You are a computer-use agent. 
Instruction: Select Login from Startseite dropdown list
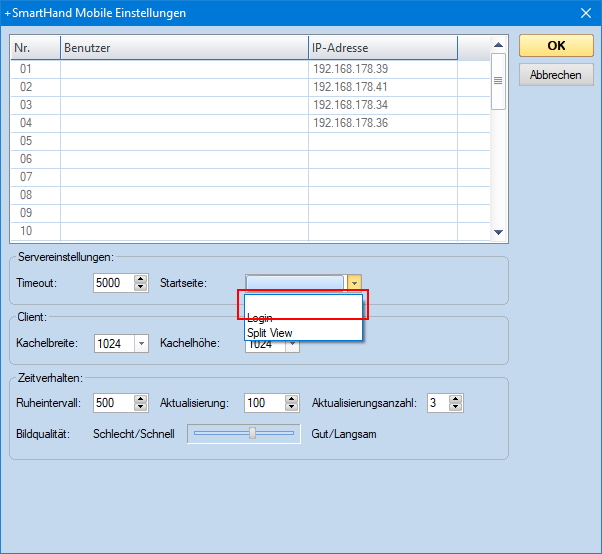(260, 318)
